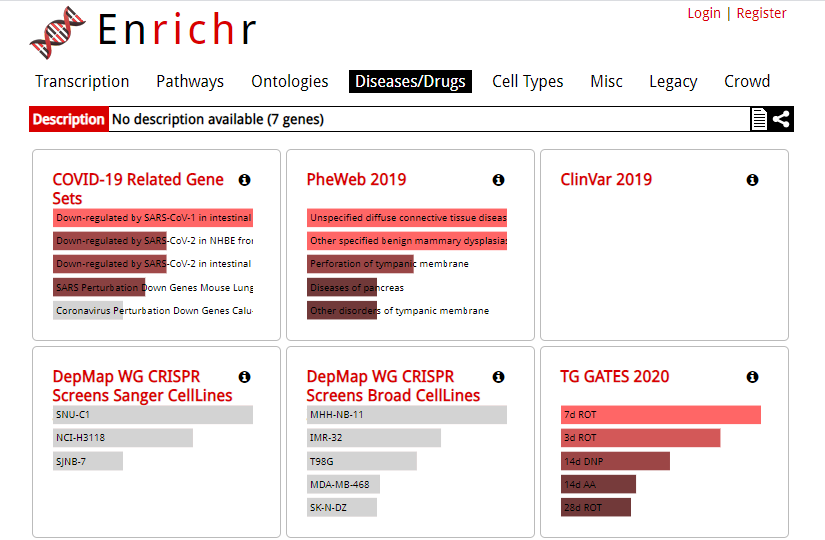Click the SJNB-7 cell line bar

[x=88, y=461]
